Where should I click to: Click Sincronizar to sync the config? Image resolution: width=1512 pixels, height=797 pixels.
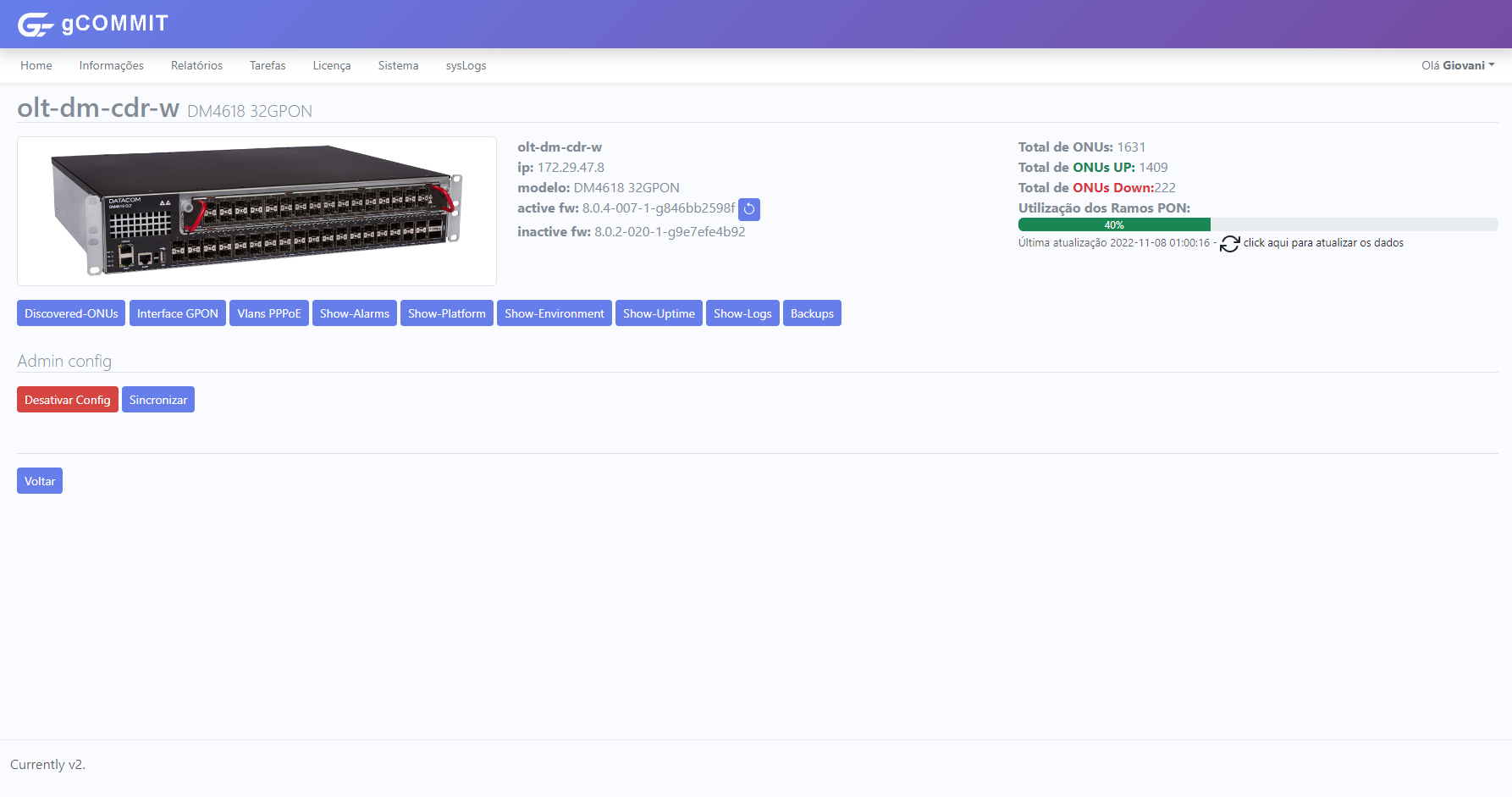[158, 400]
